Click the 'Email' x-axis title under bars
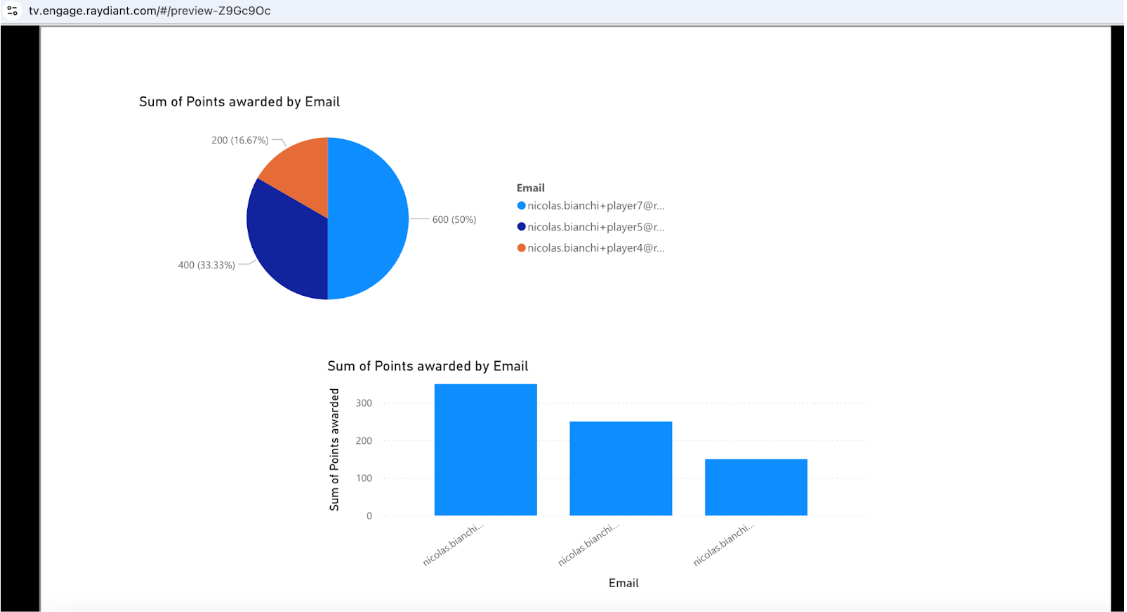This screenshot has height=612, width=1127. 623,583
